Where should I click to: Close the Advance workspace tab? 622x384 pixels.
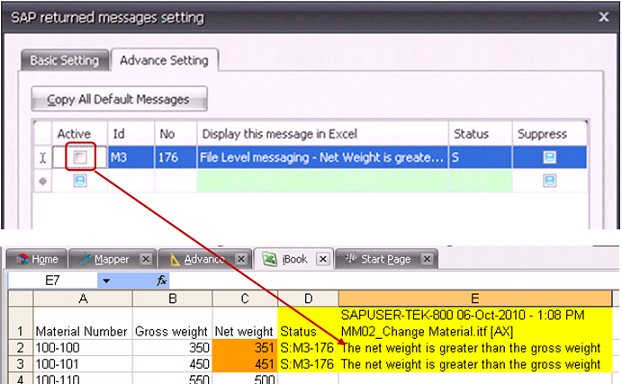(241, 259)
